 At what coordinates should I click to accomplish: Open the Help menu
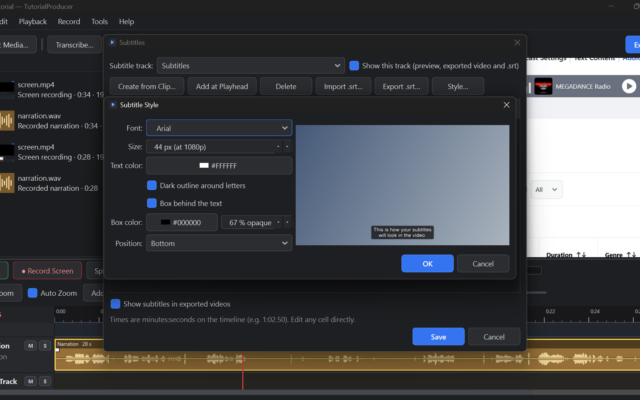(x=126, y=22)
